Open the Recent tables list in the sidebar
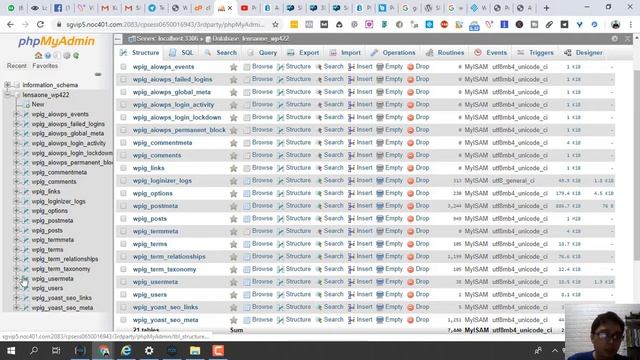The height and width of the screenshot is (360, 640). point(17,66)
